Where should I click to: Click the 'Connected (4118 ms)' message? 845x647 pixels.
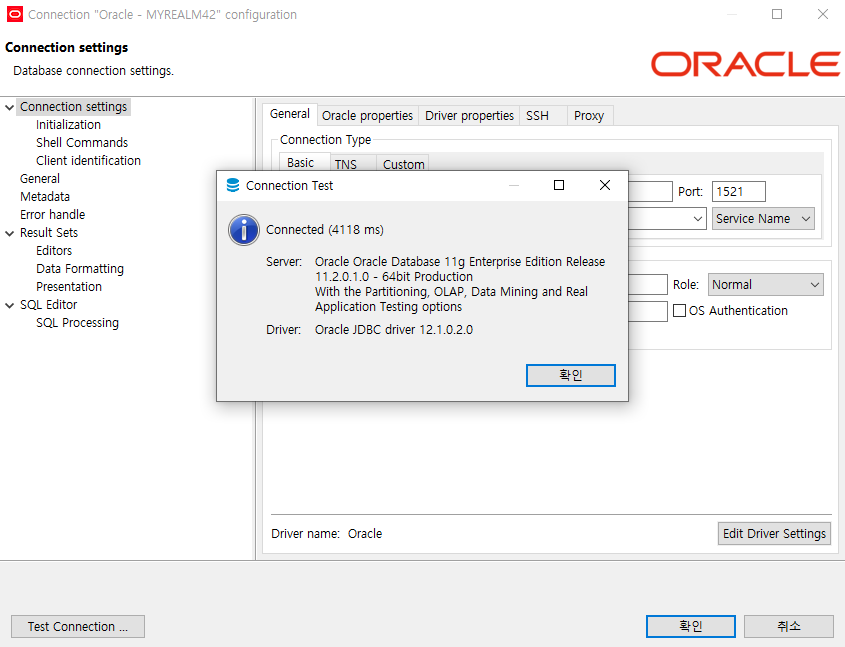pos(325,230)
